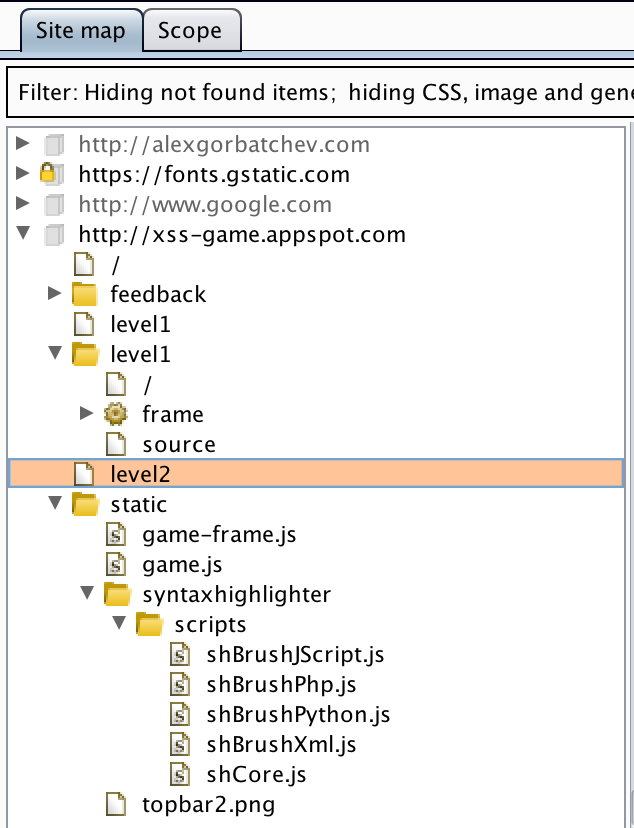Click the game-frame.js script file icon

(117, 535)
